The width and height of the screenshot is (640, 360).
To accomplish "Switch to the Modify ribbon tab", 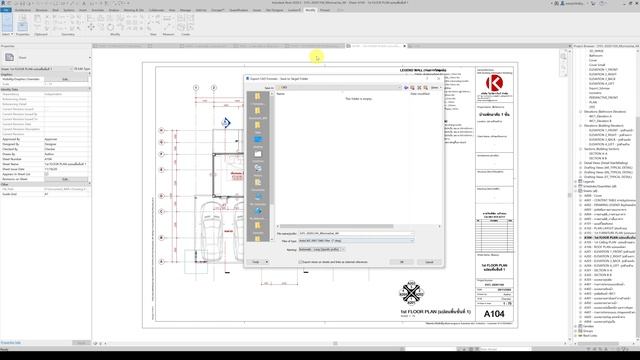I will tap(310, 10).
